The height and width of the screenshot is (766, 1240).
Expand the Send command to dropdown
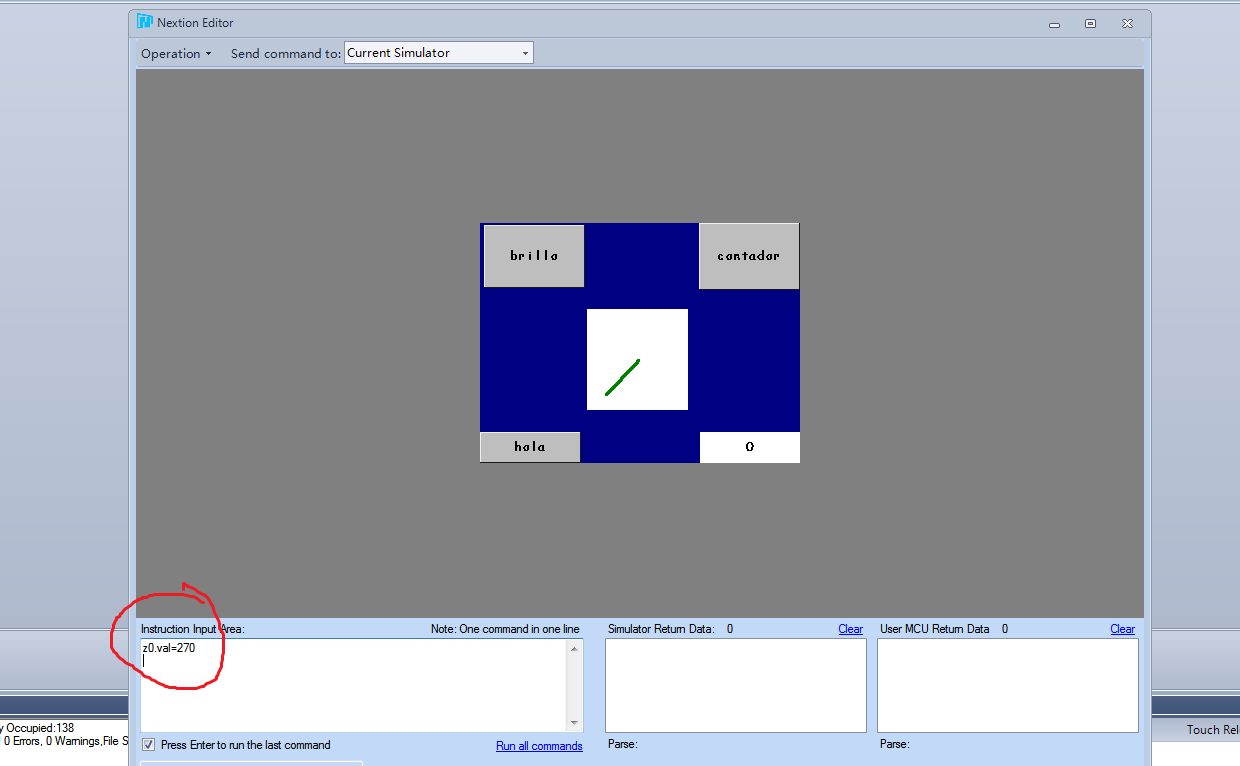tap(525, 53)
